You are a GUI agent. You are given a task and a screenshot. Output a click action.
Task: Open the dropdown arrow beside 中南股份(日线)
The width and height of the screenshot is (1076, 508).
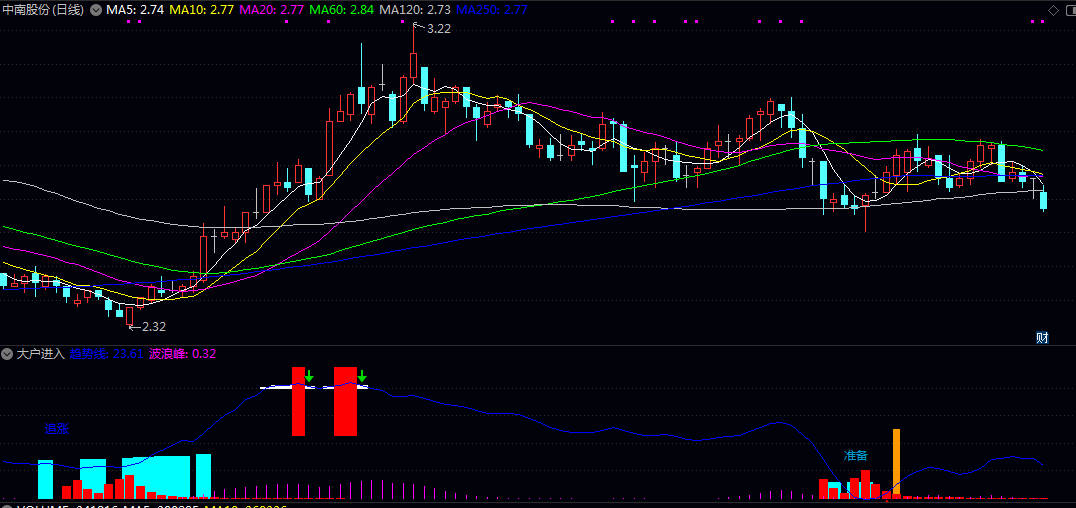pos(95,10)
